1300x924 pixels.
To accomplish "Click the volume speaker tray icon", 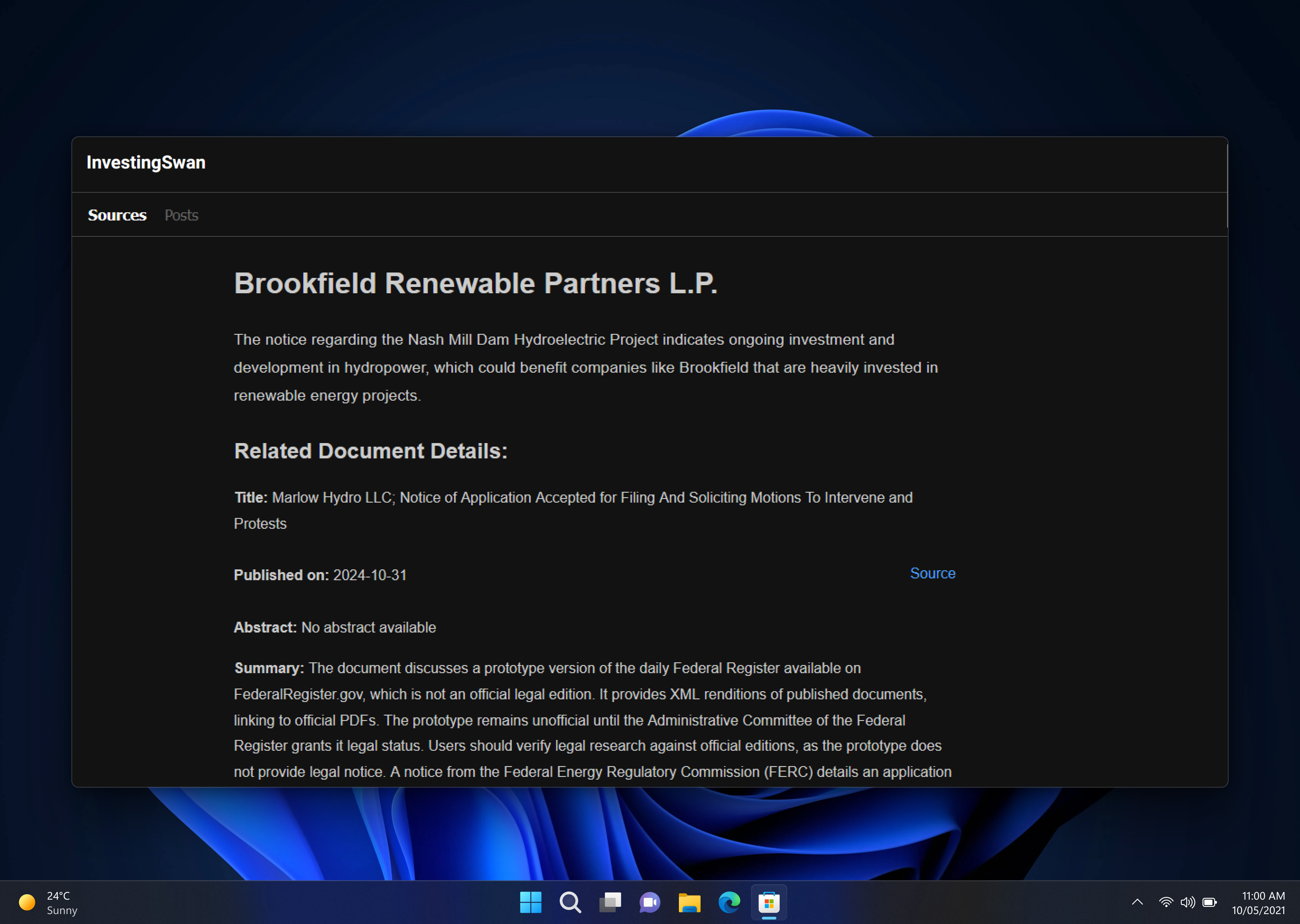I will [x=1187, y=902].
